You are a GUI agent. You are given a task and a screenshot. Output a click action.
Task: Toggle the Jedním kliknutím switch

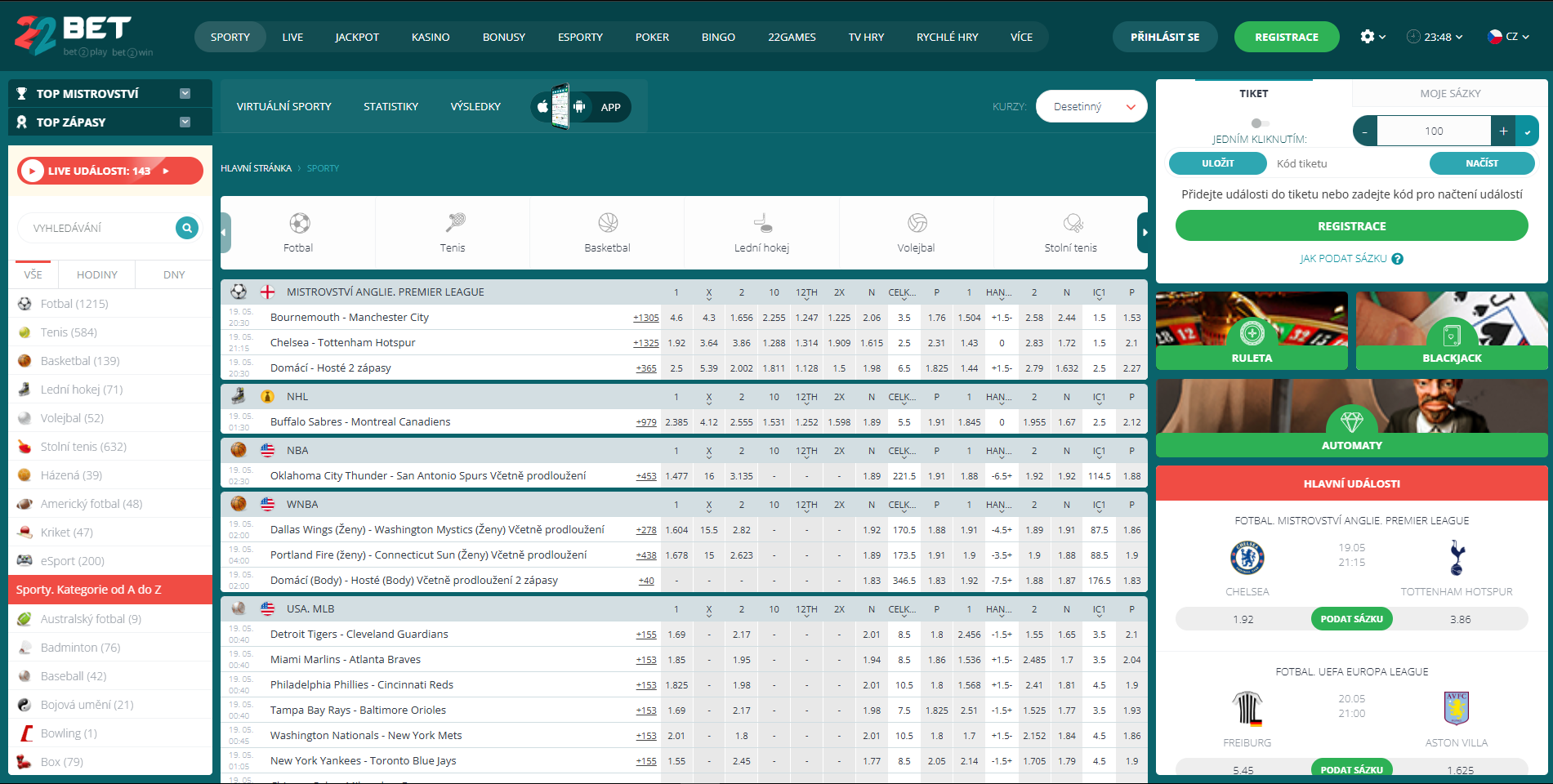(1260, 123)
